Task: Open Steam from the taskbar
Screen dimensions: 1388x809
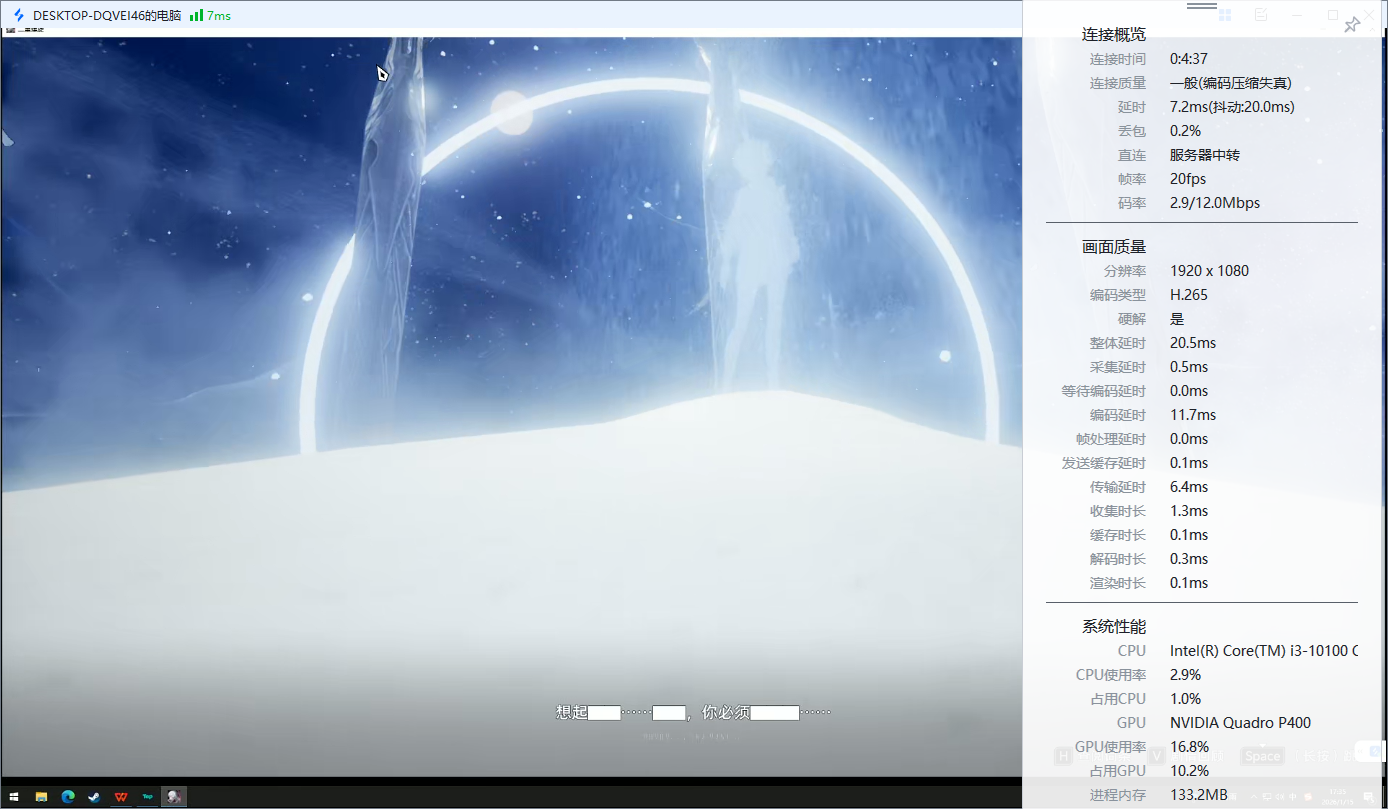Action: pos(94,797)
